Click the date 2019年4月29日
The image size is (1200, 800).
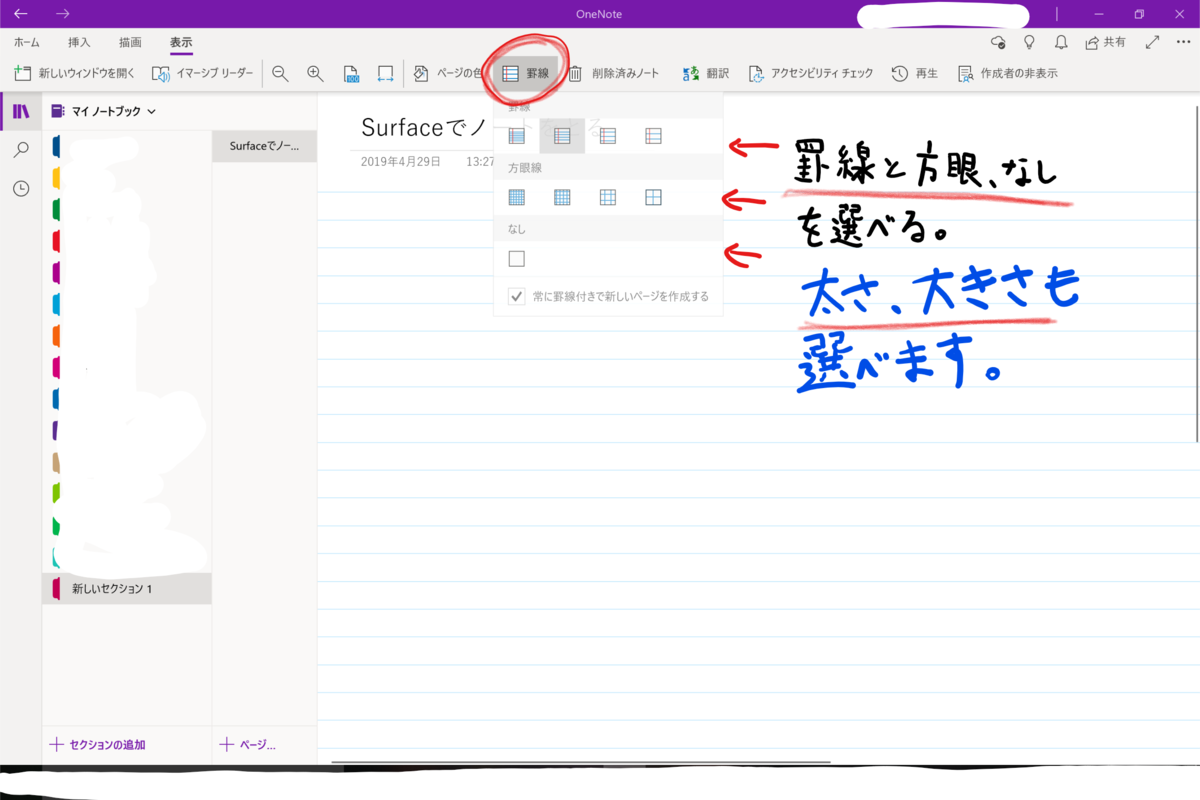pos(401,161)
